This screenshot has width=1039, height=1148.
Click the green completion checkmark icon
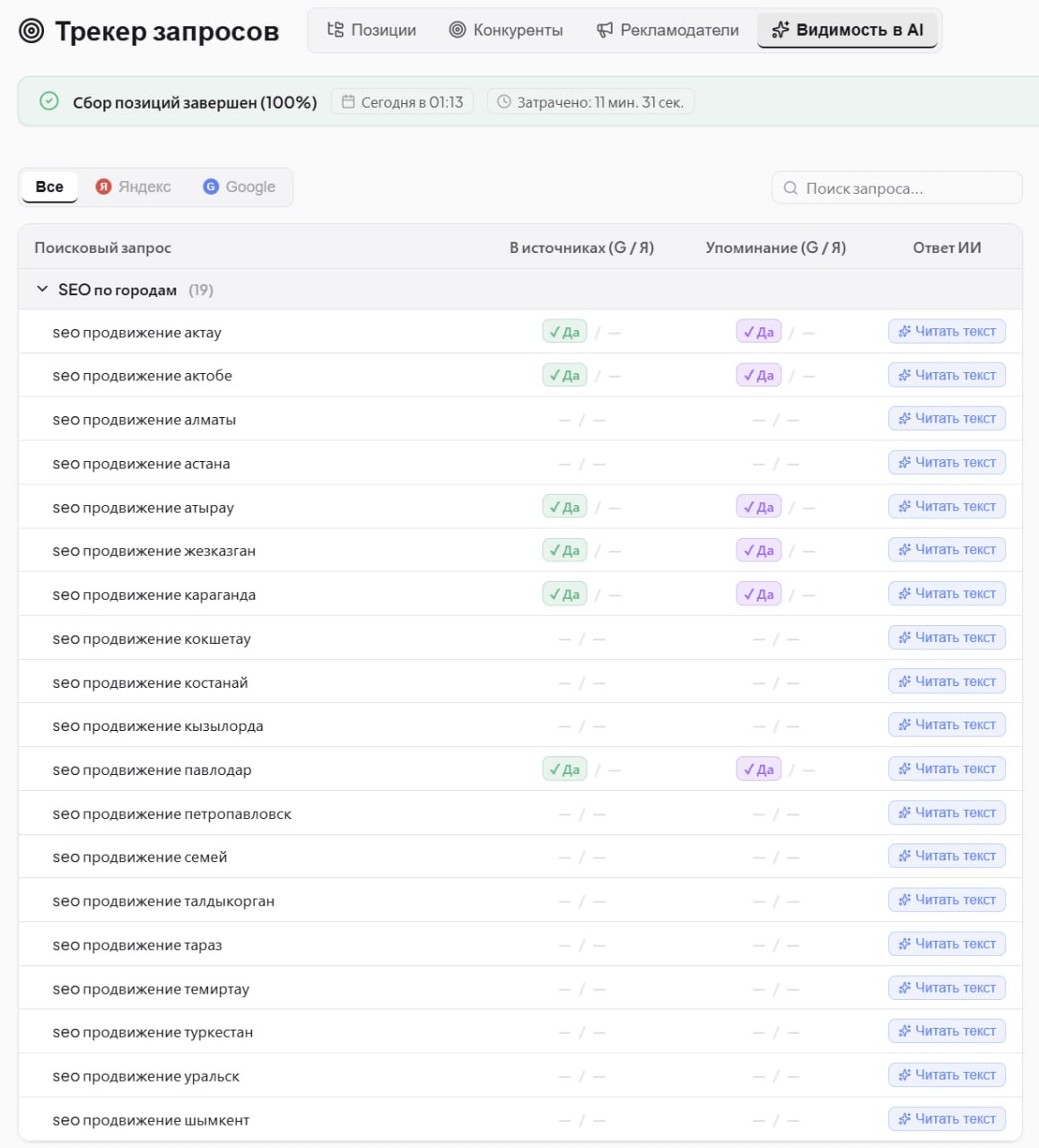pyautogui.click(x=49, y=101)
